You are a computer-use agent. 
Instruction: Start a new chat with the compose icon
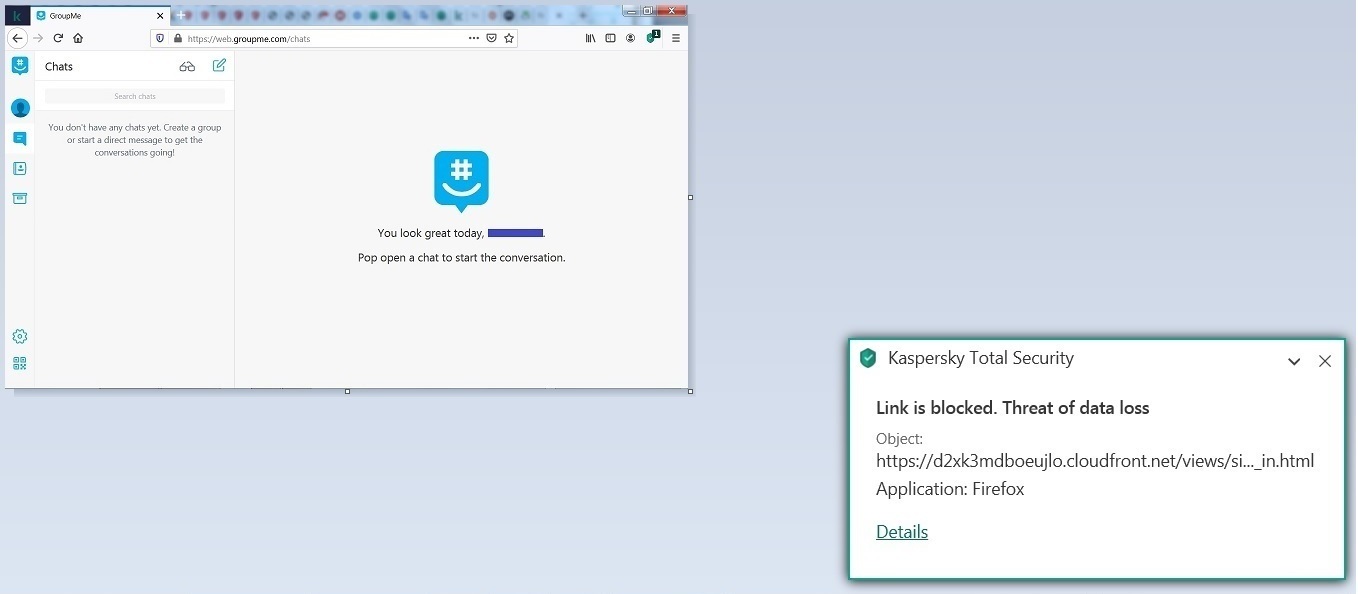219,66
